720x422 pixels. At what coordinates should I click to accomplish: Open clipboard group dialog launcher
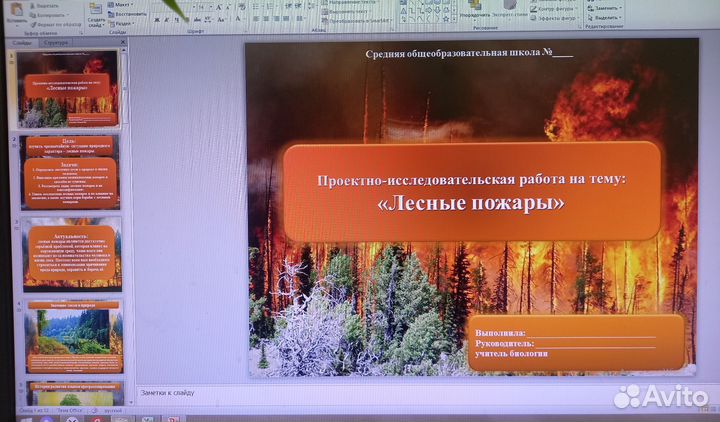(x=81, y=33)
